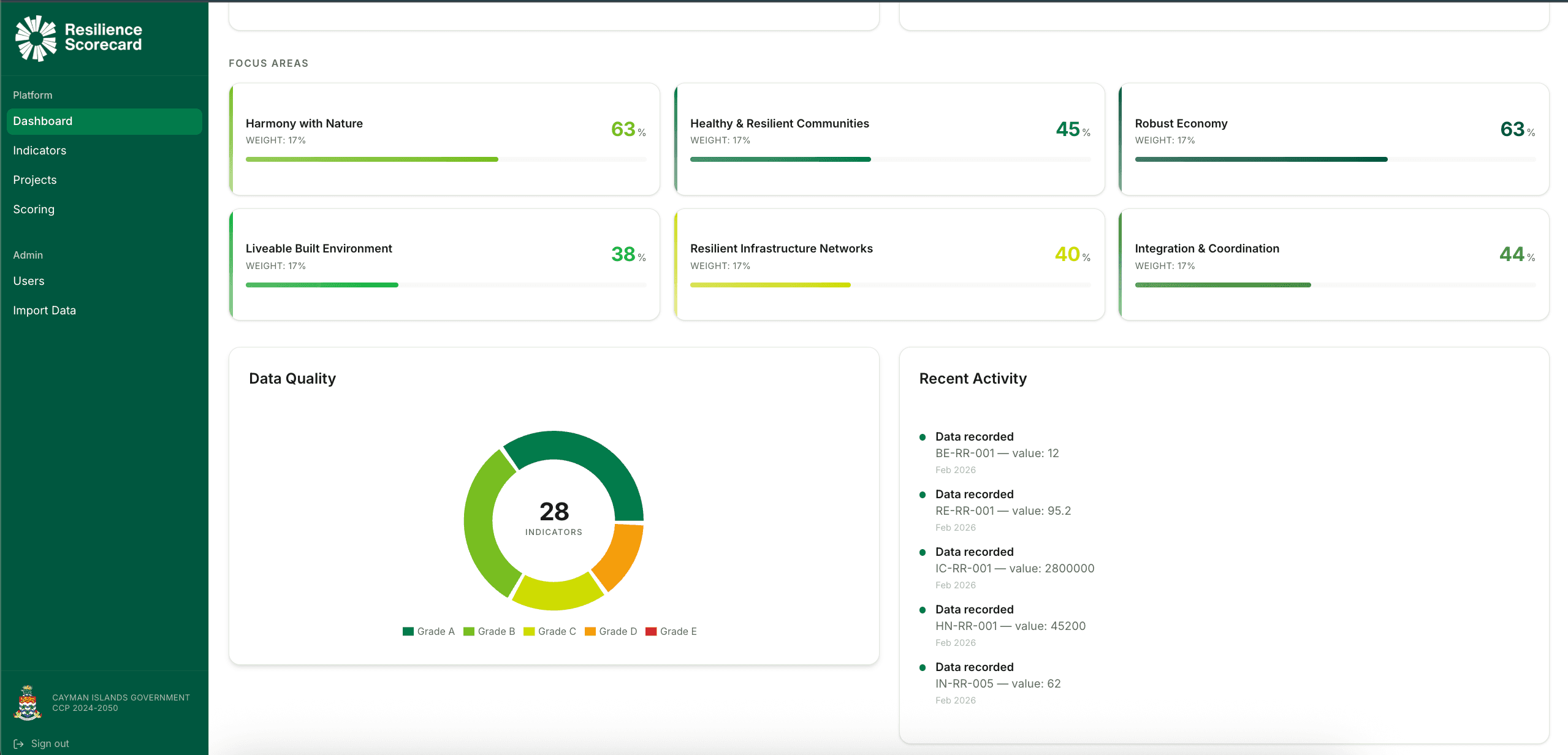The width and height of the screenshot is (1568, 755).
Task: Click the green dot beside IN-RR-005 activity
Action: tap(923, 667)
